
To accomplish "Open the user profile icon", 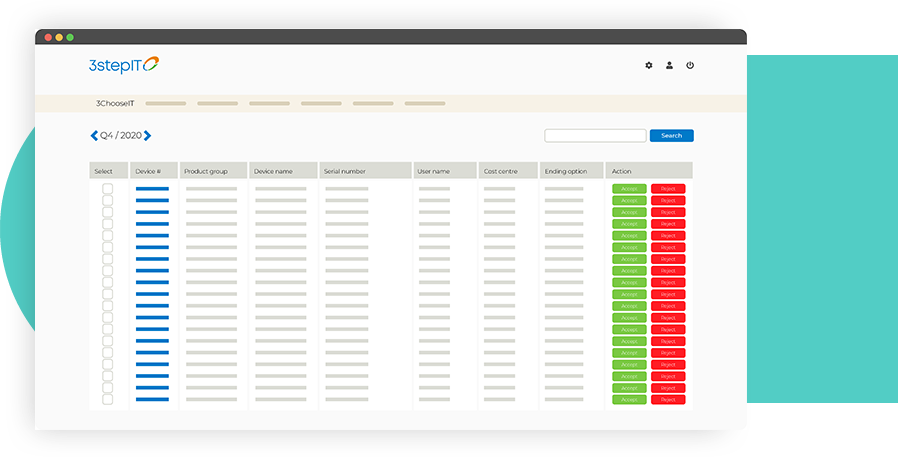I will (x=669, y=65).
